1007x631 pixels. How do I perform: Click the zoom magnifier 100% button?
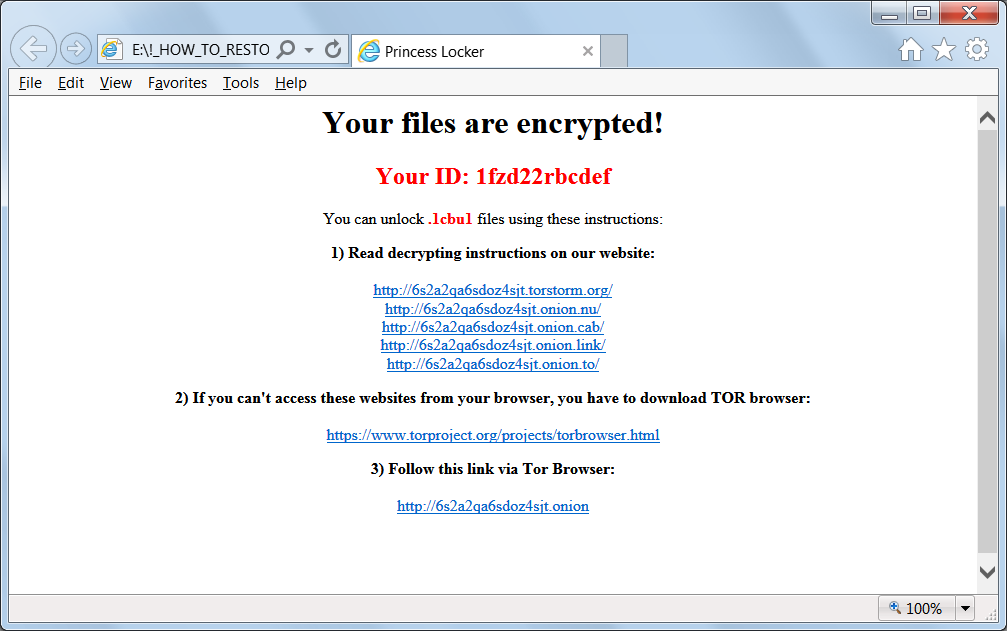tap(916, 608)
